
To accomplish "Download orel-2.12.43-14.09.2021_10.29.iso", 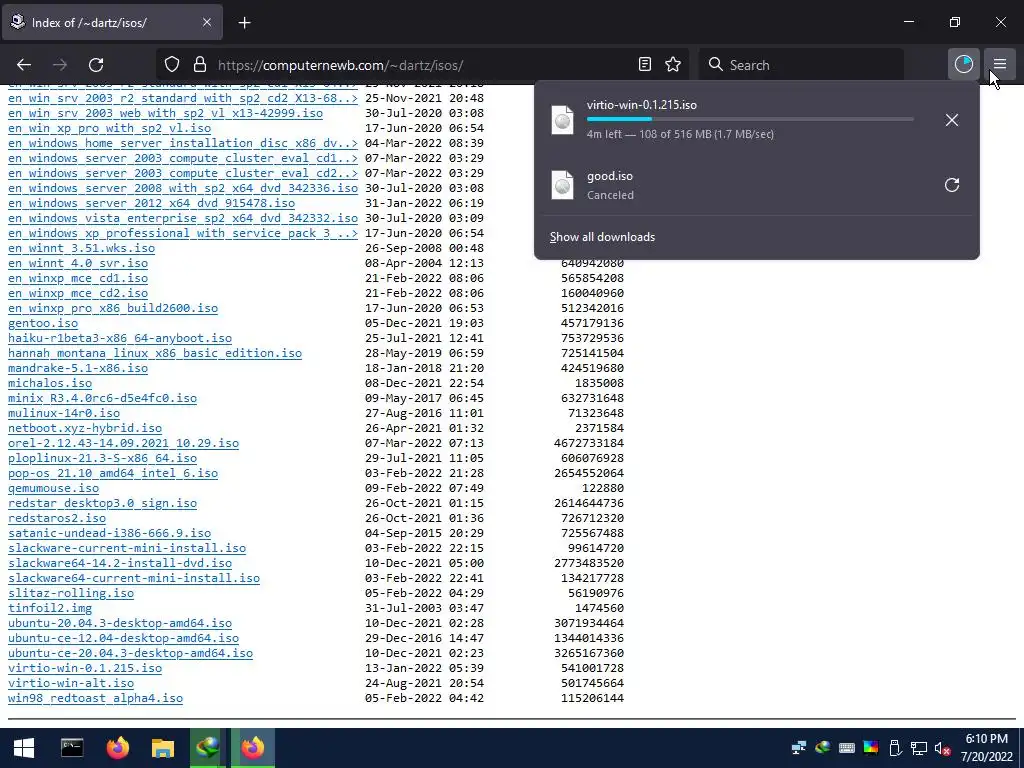I will pyautogui.click(x=123, y=443).
